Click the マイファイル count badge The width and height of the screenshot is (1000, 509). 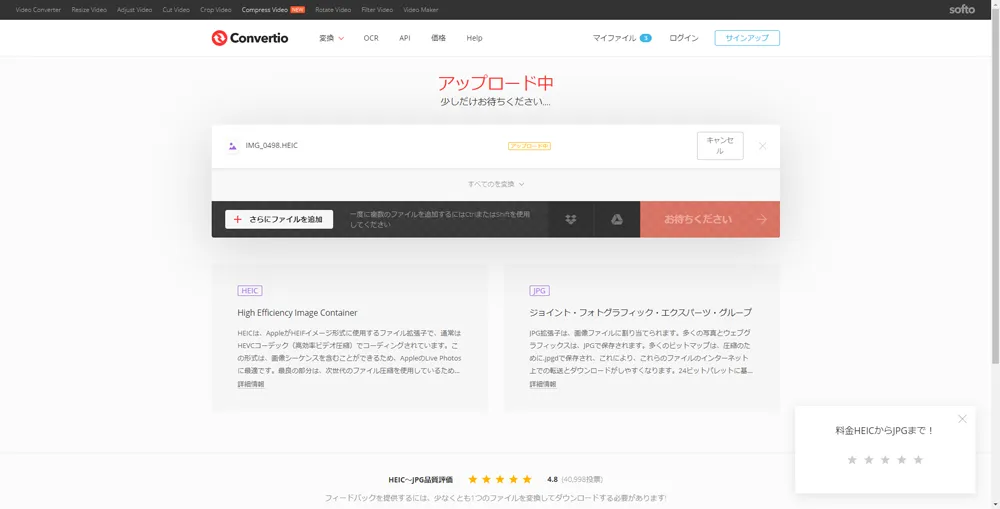[x=645, y=38]
